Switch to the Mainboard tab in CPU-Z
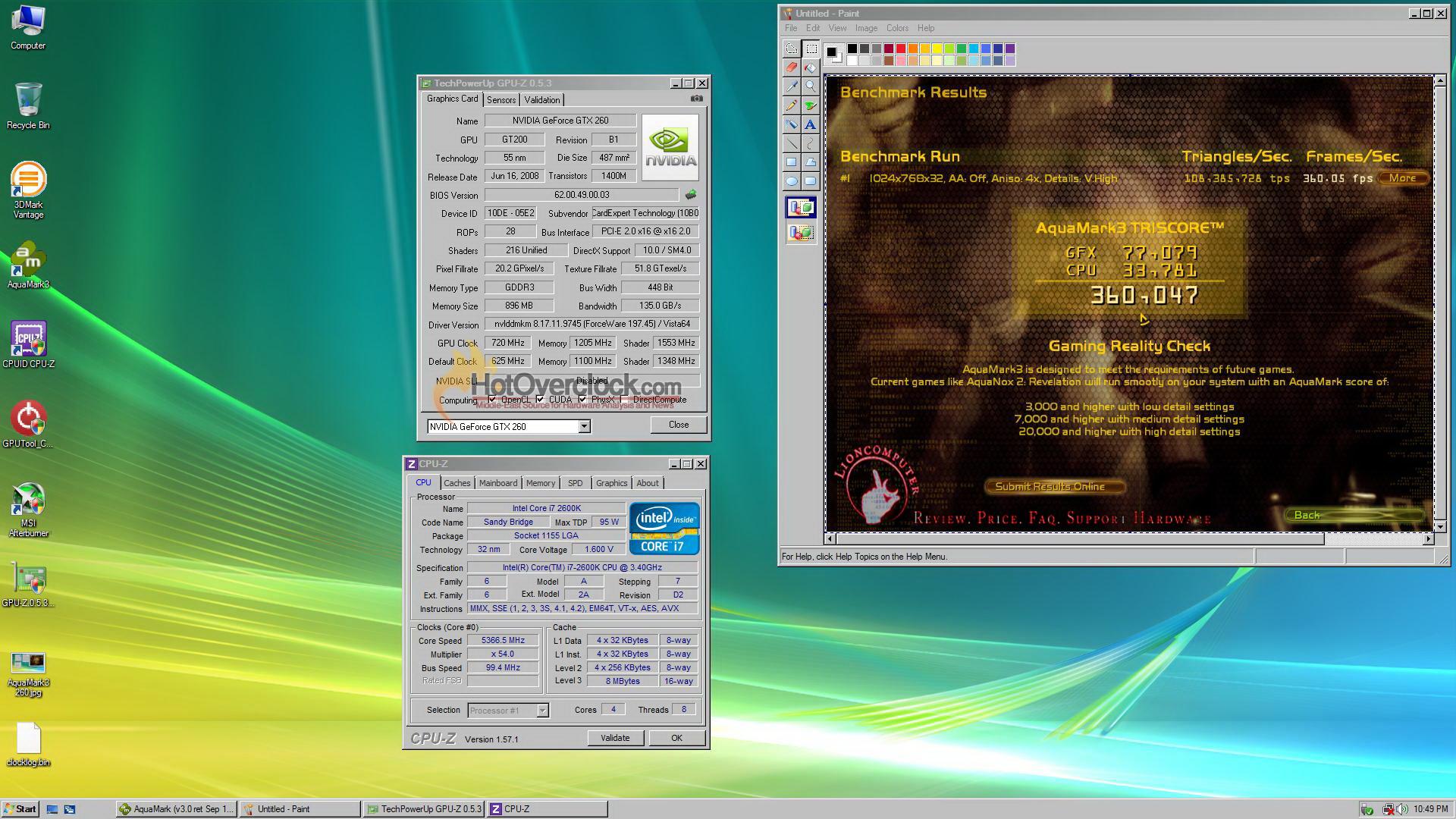Viewport: 1456px width, 819px height. coord(498,483)
